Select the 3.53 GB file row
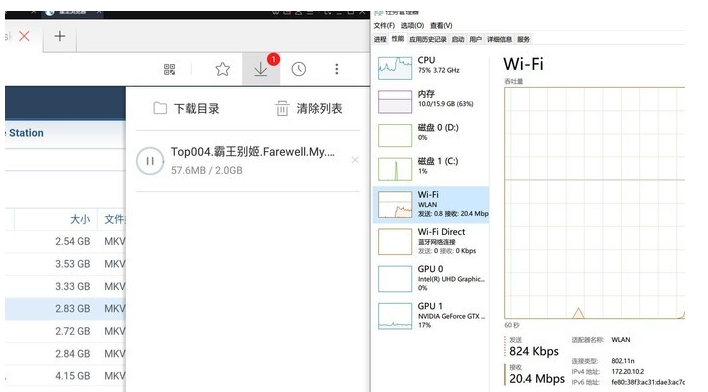This screenshot has width=708, height=392. point(65,264)
